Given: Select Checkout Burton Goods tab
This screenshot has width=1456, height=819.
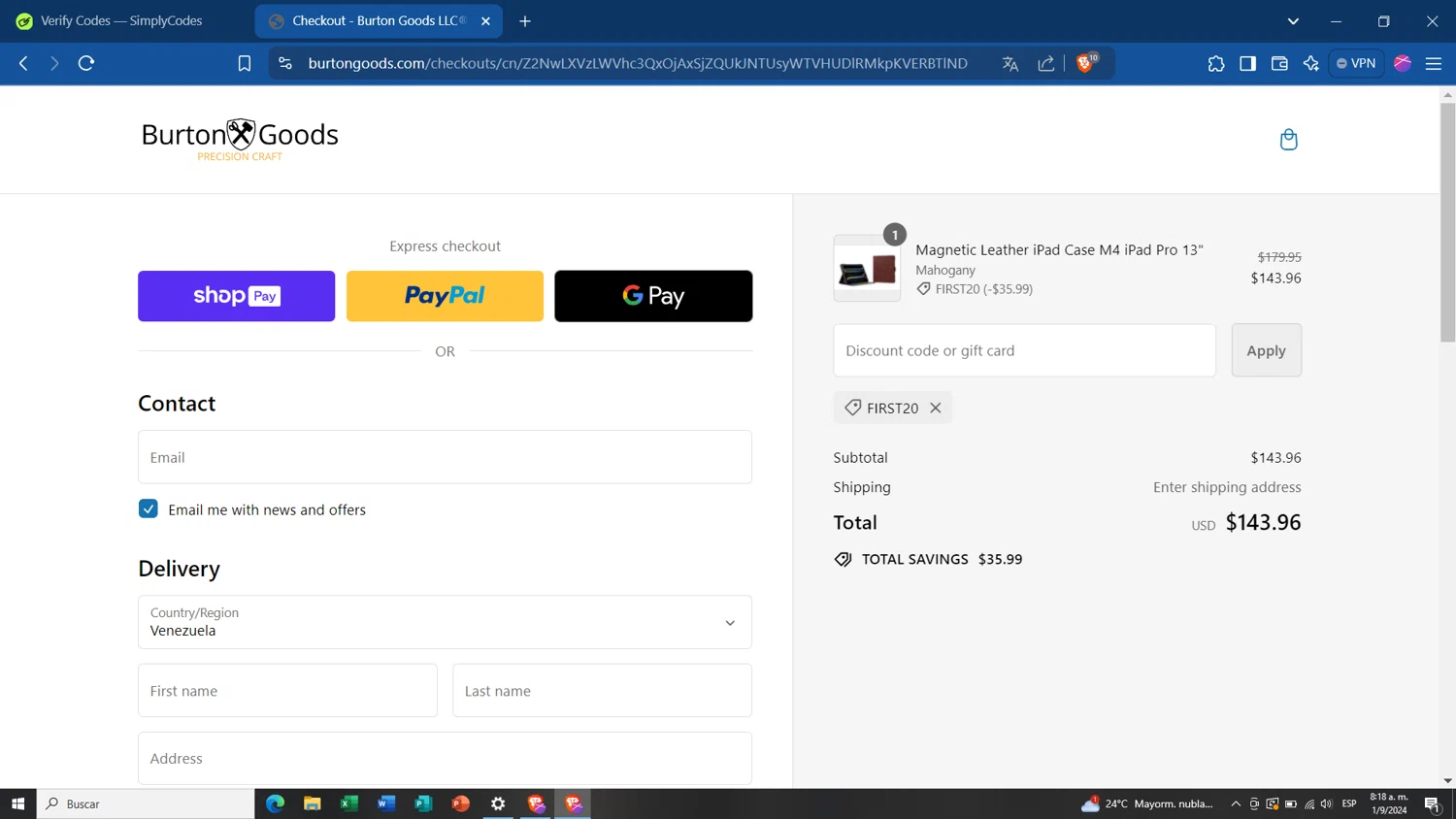Looking at the screenshot, I should click(379, 20).
